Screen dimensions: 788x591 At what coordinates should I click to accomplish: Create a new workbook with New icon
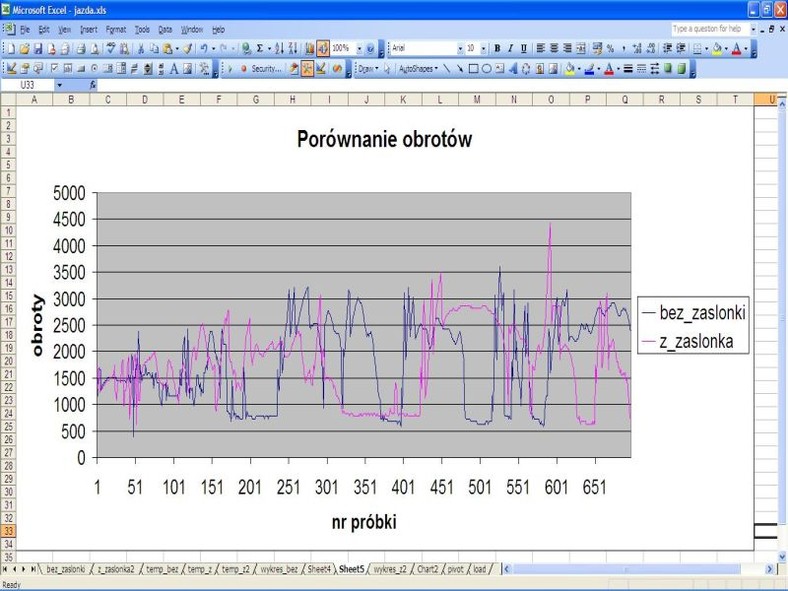point(11,48)
